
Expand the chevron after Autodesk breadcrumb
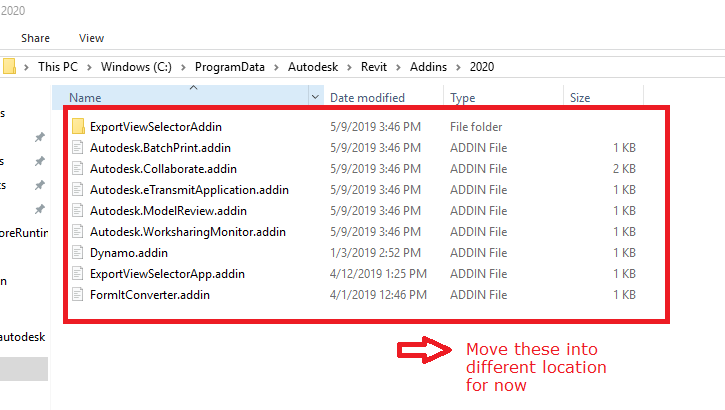pos(350,67)
